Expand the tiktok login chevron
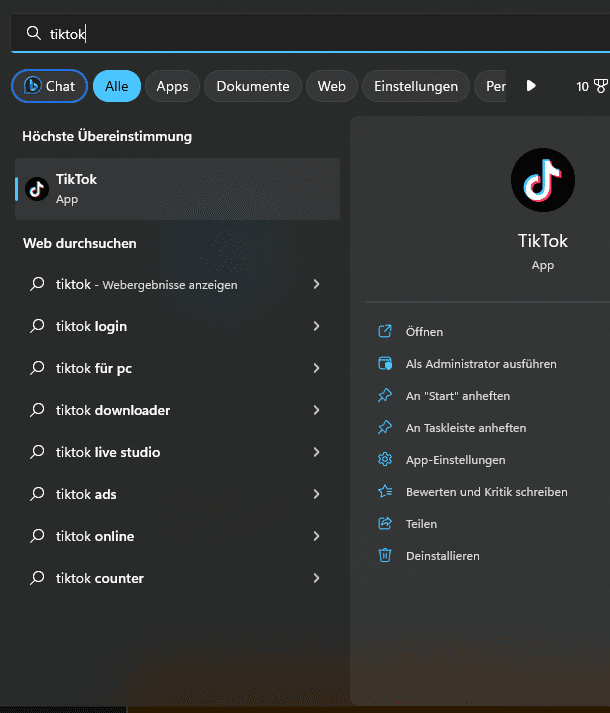The image size is (610, 713). tap(317, 326)
